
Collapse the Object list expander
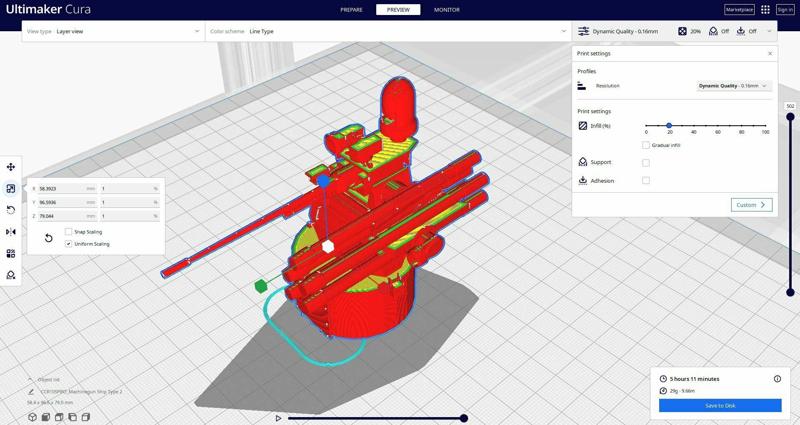click(x=30, y=380)
